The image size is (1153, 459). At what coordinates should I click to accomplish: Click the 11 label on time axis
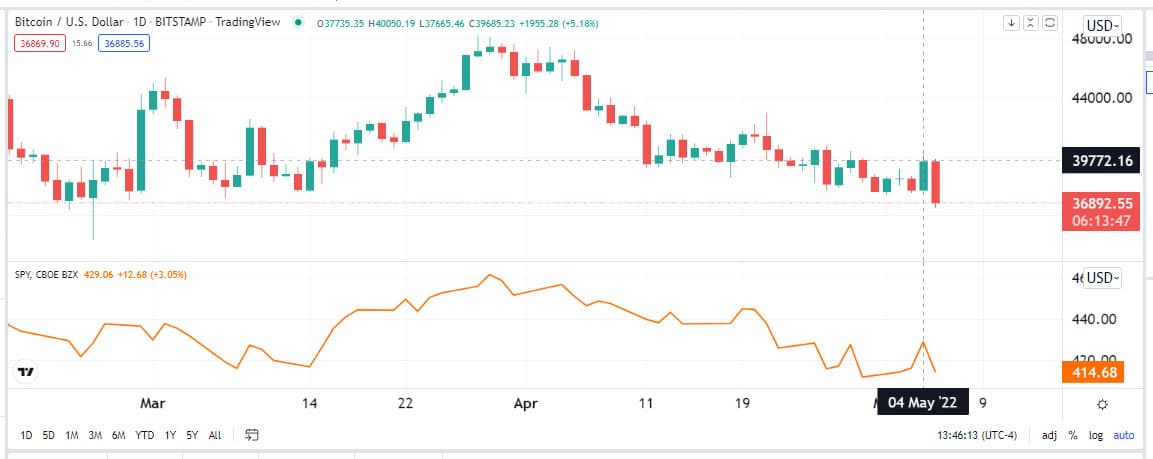[x=646, y=403]
